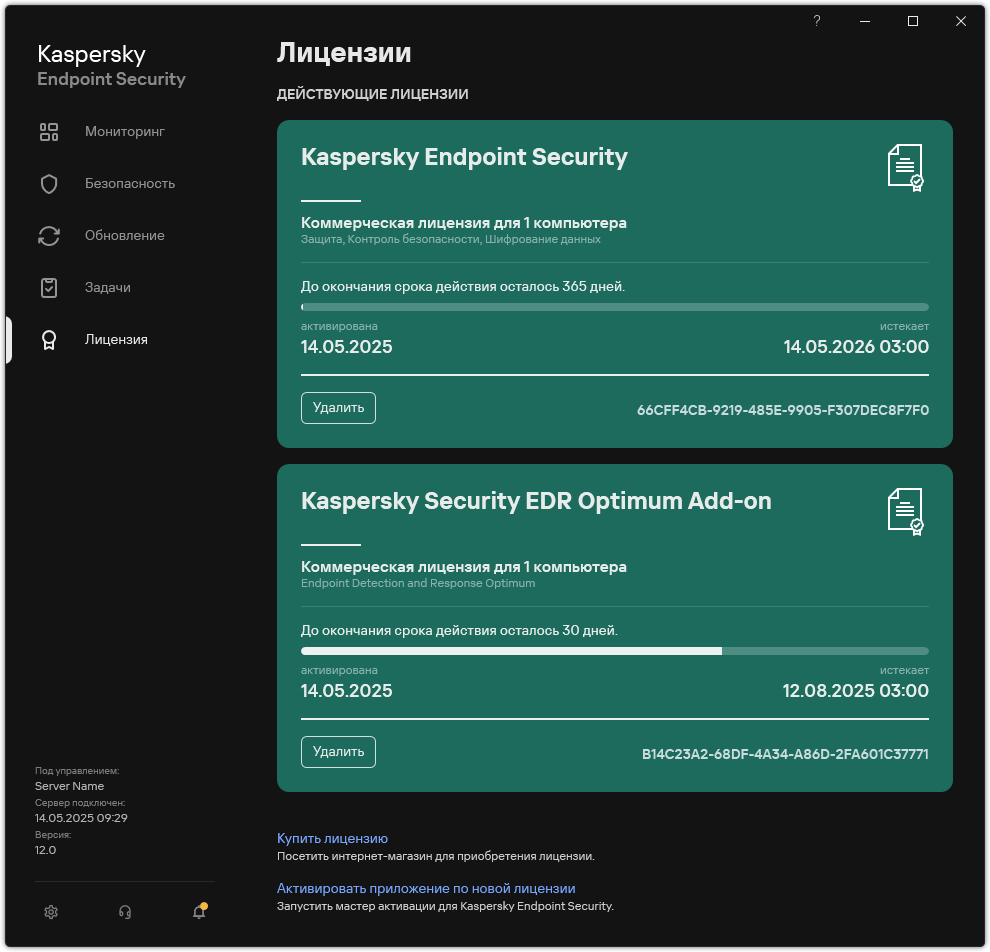The image size is (990, 952).
Task: Click text 'Endpoint Detection and Response Optimum'
Action: tap(418, 583)
